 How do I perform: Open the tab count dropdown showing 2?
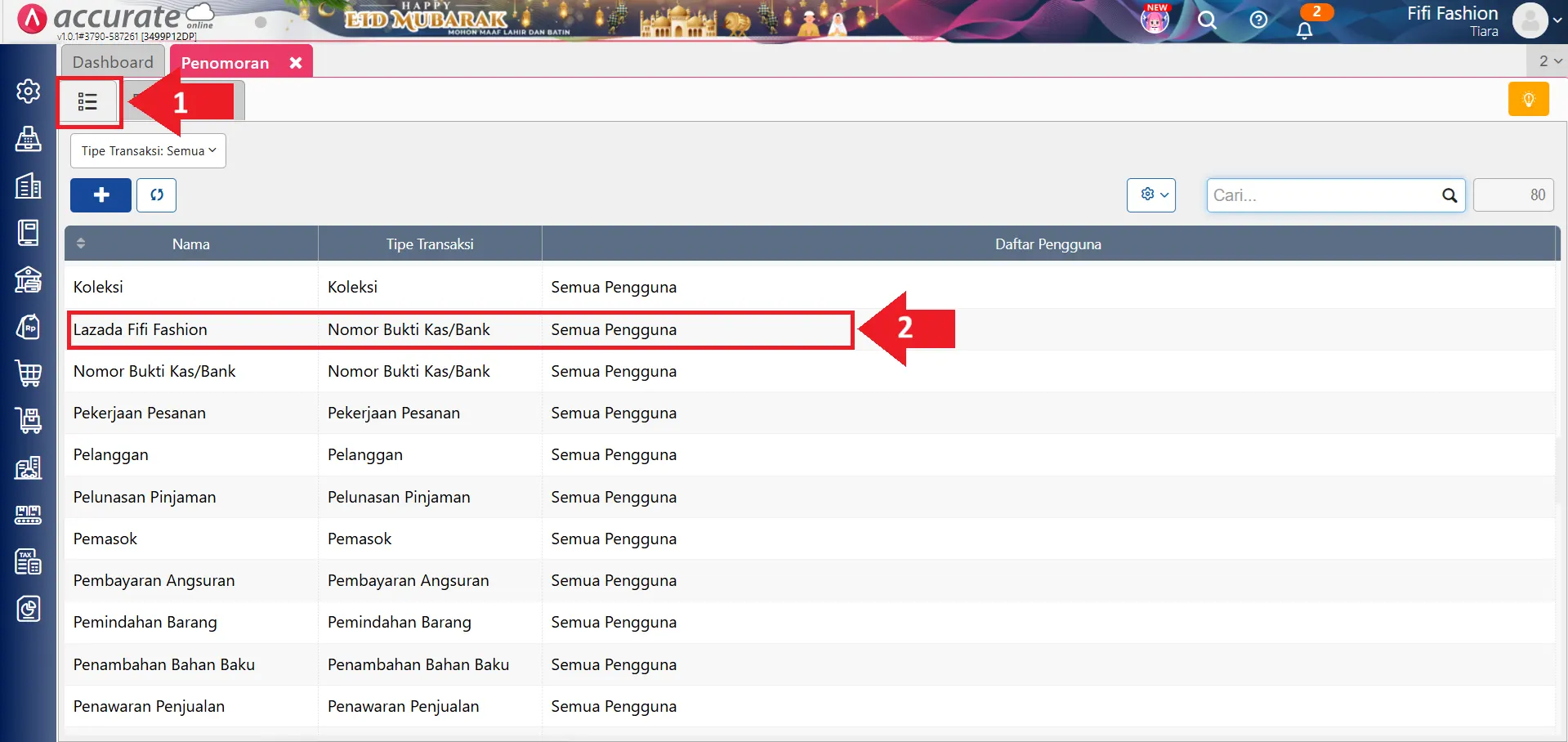[1549, 61]
